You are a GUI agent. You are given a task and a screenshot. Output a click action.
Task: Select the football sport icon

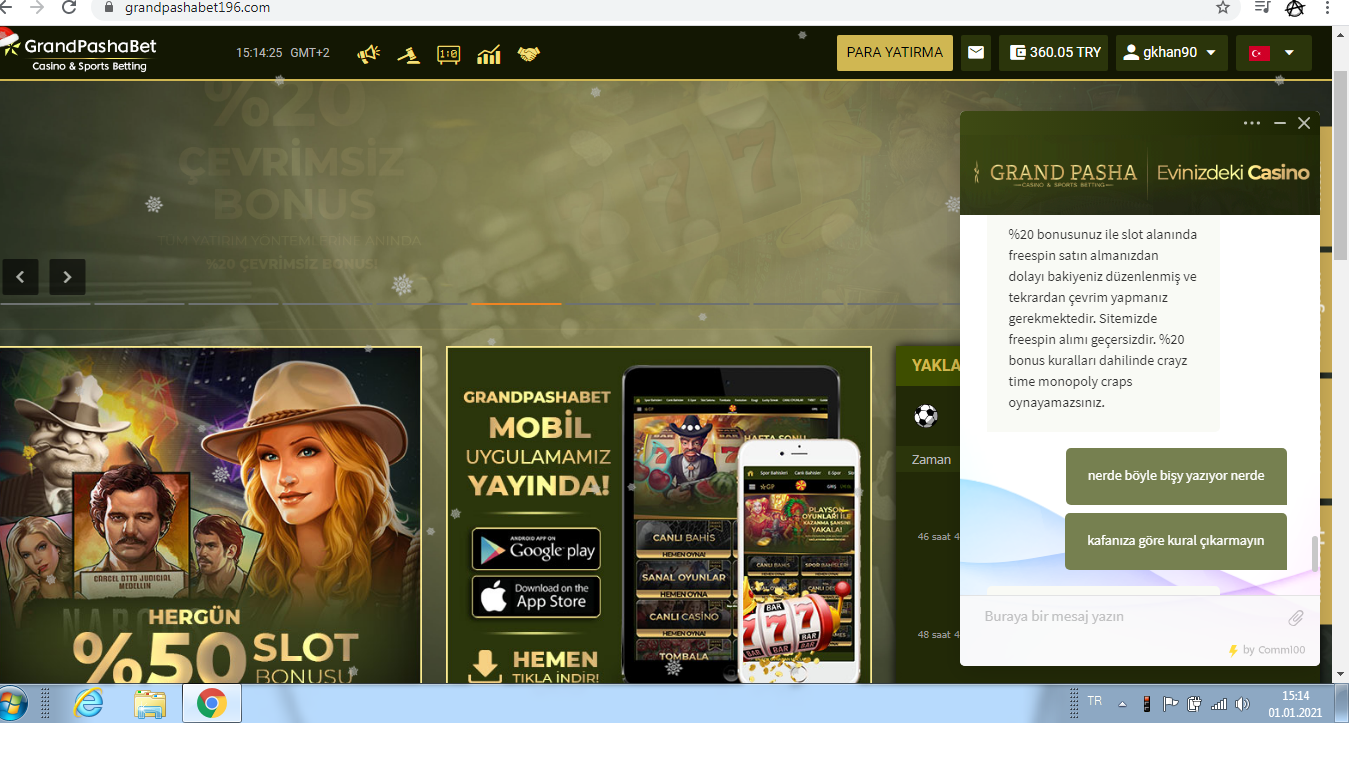pyautogui.click(x=926, y=415)
